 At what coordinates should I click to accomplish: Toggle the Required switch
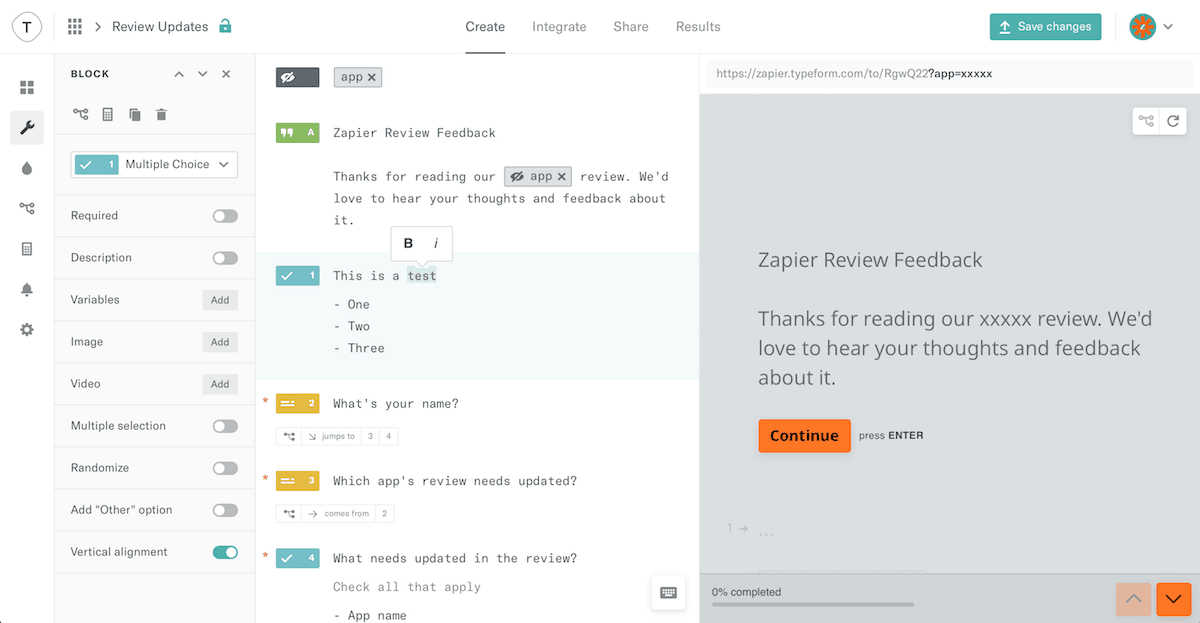[225, 216]
